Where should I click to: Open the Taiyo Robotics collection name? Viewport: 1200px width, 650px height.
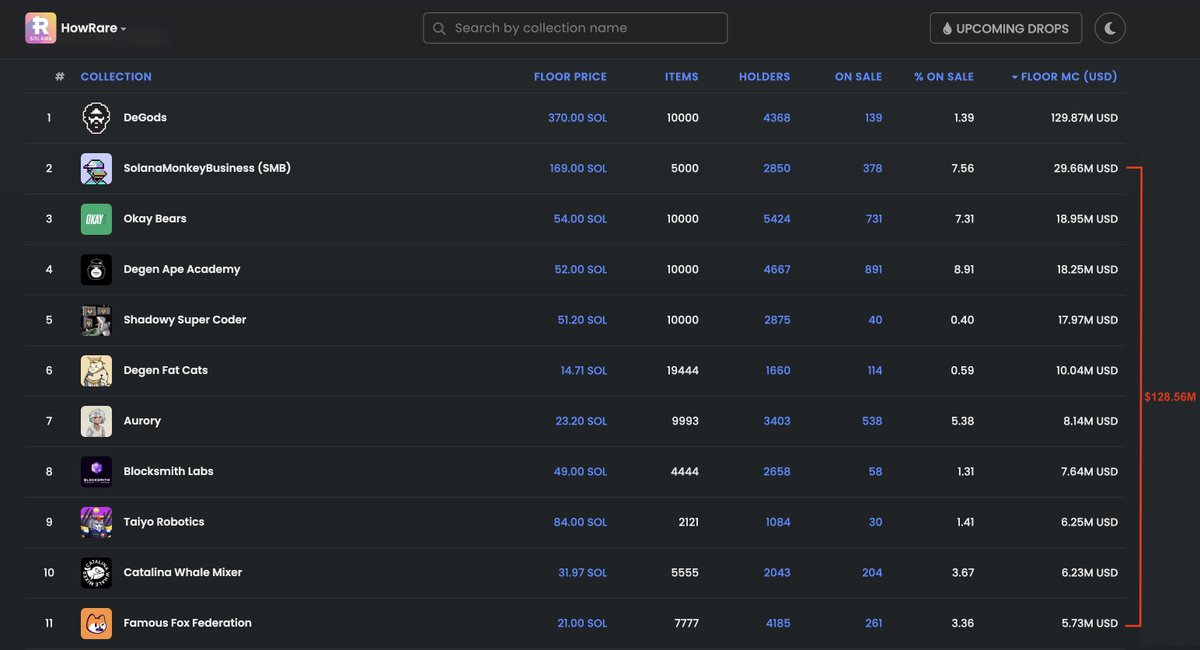164,522
